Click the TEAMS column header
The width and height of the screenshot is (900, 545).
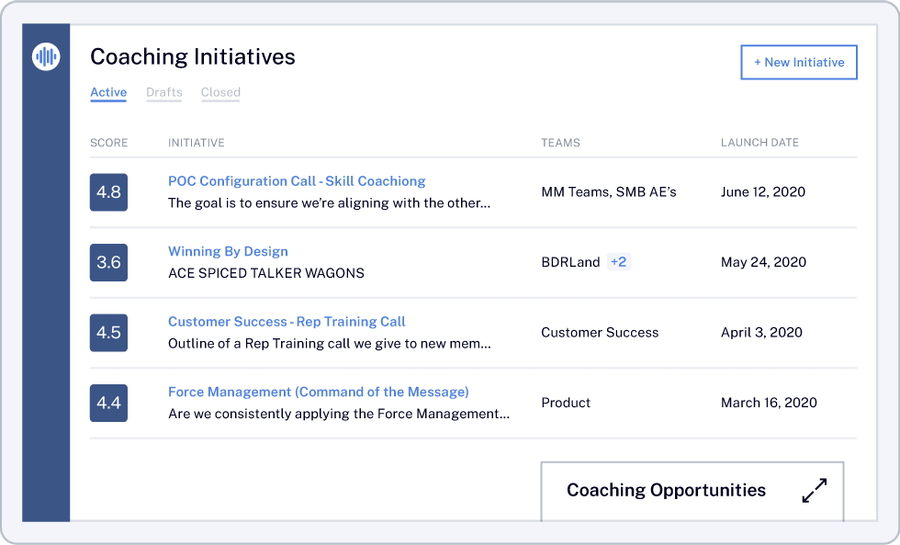coord(561,143)
